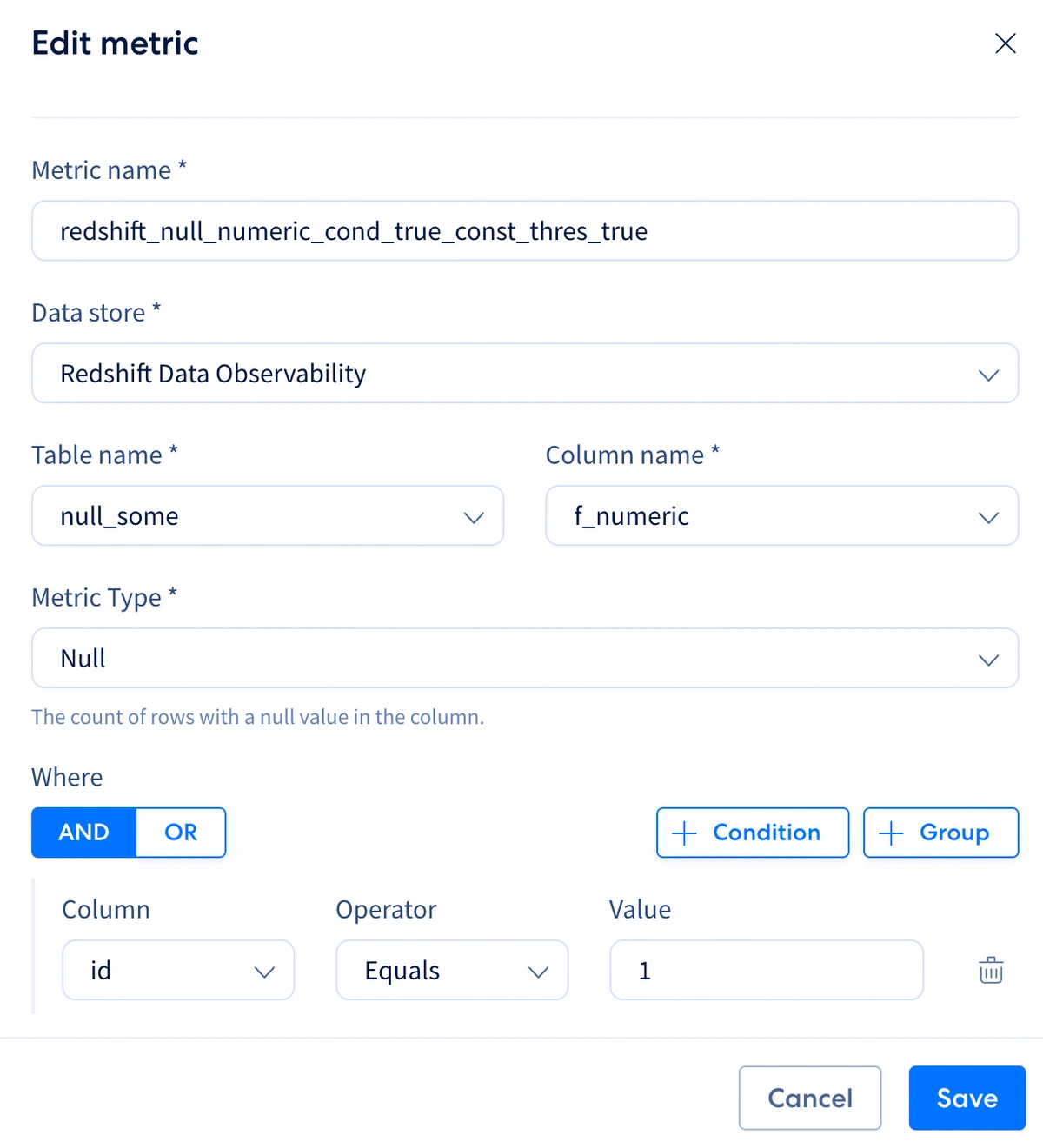1043x1148 pixels.
Task: Open the f_numeric column dropdown
Action: (782, 516)
